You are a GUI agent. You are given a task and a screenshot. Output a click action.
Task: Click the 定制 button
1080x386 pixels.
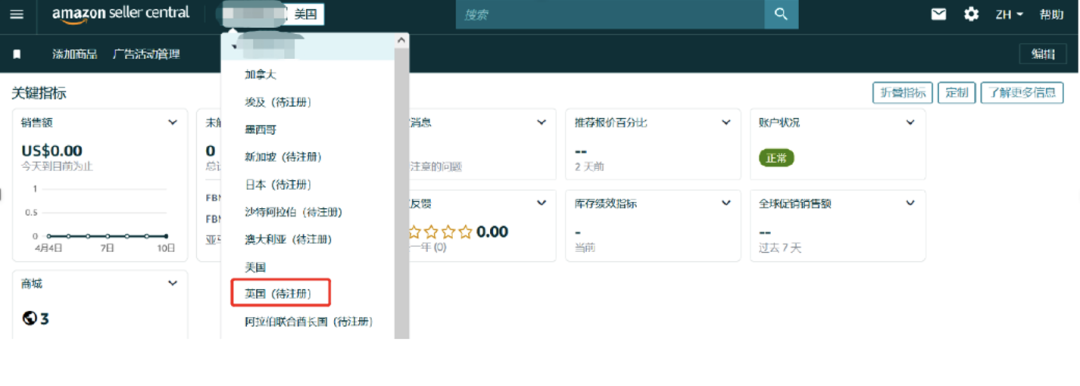(x=957, y=93)
